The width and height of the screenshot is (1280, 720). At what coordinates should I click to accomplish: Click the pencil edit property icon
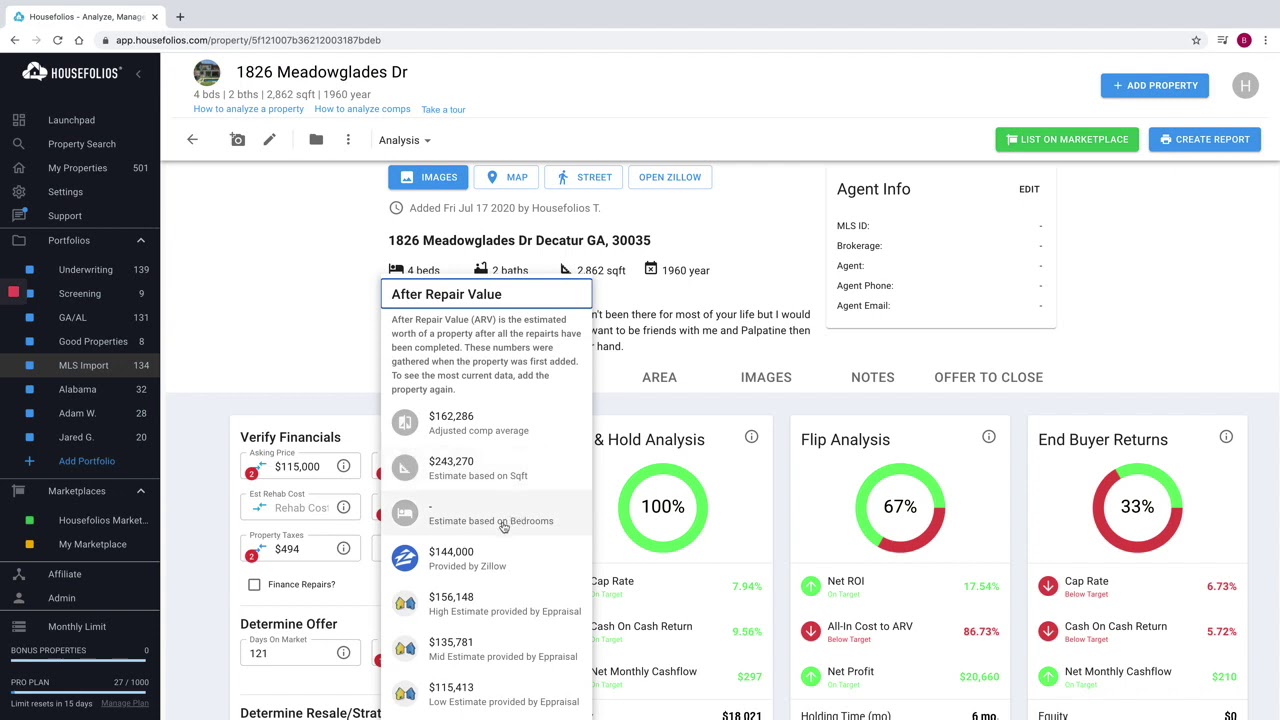pyautogui.click(x=269, y=140)
